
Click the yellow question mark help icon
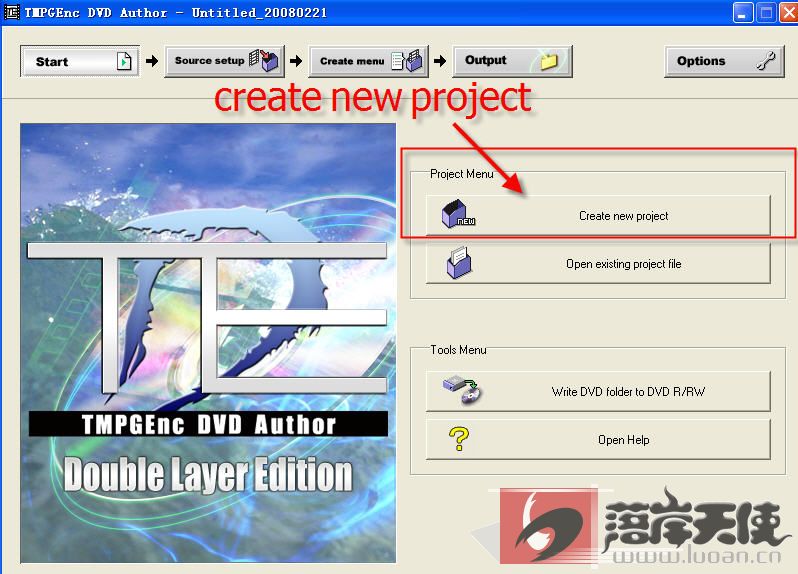pyautogui.click(x=459, y=439)
